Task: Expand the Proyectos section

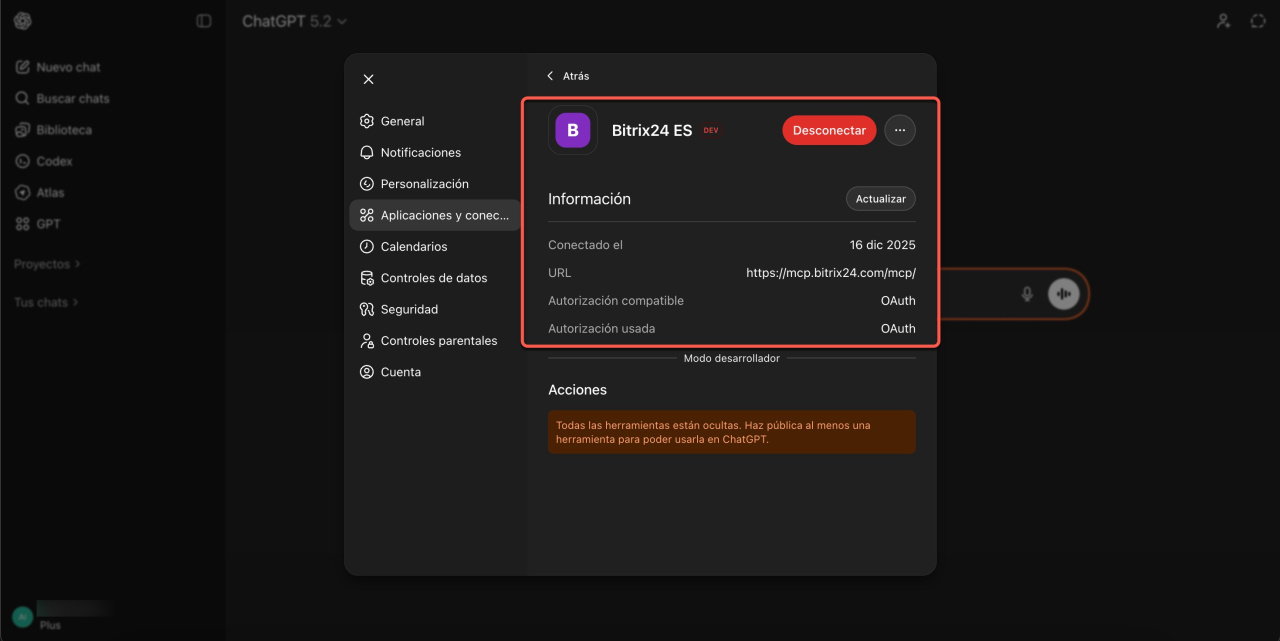Action: 47,264
